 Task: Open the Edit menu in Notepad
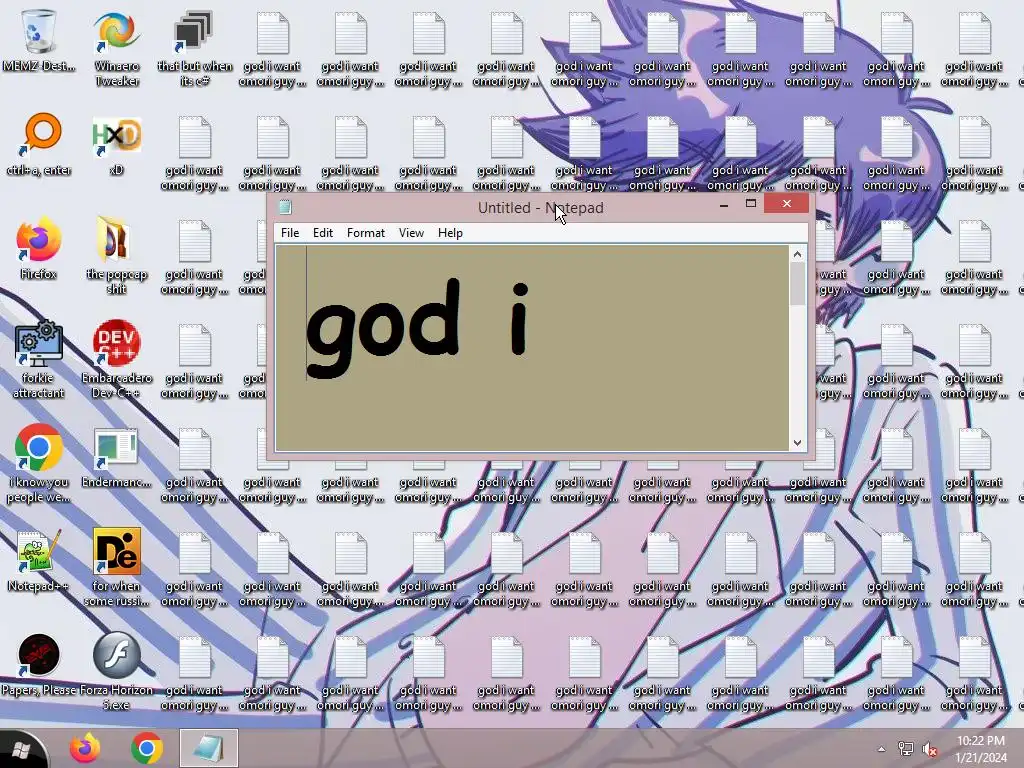(323, 233)
